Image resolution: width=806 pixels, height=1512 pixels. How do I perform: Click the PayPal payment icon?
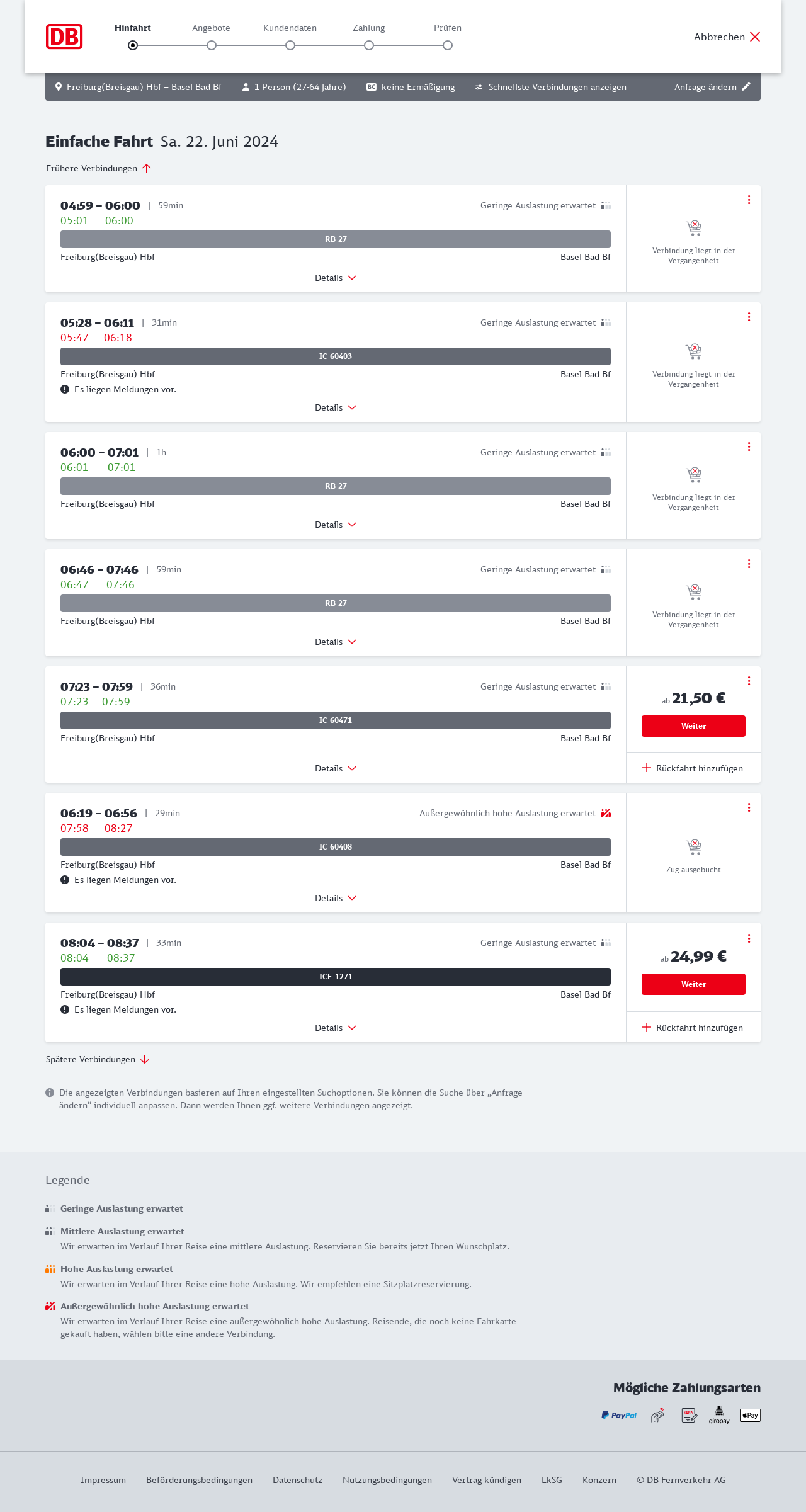[619, 1415]
